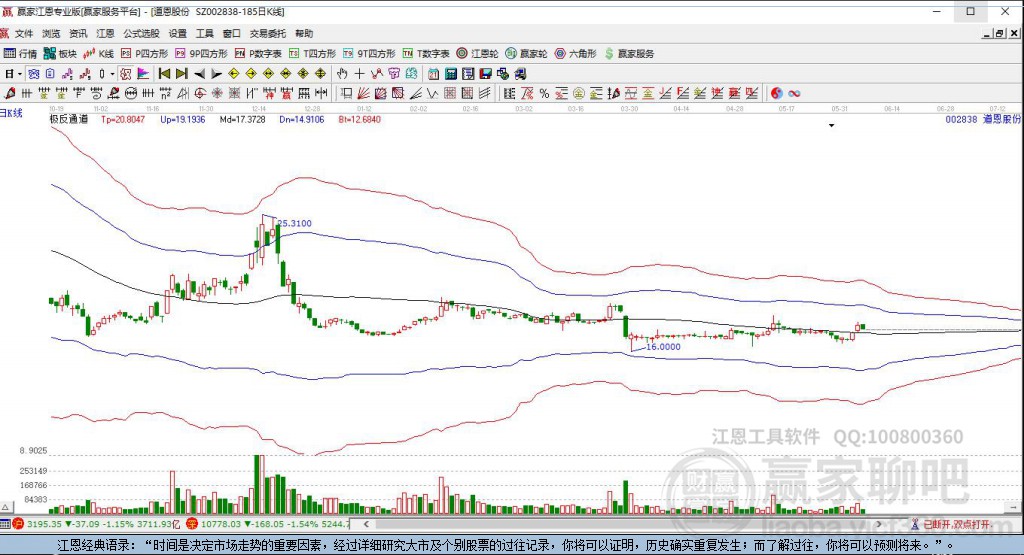Open 赢家服务 with the dollar icon
1024x555 pixels.
[629, 54]
